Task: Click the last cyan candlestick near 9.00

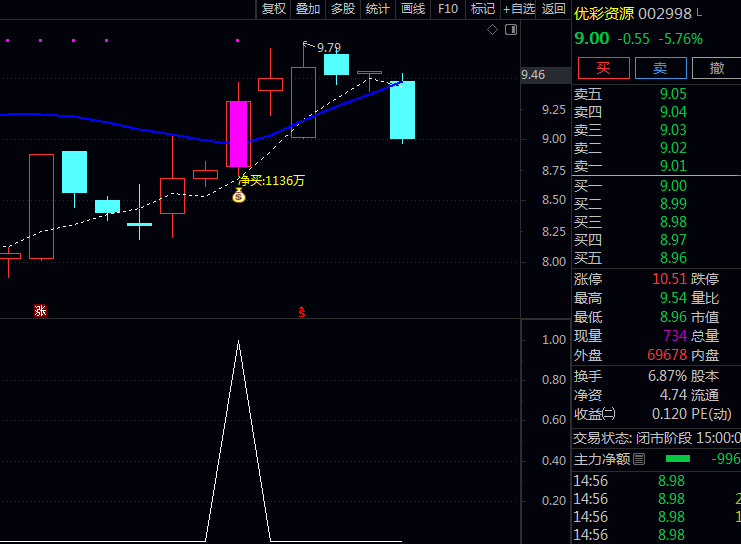Action: pyautogui.click(x=402, y=110)
